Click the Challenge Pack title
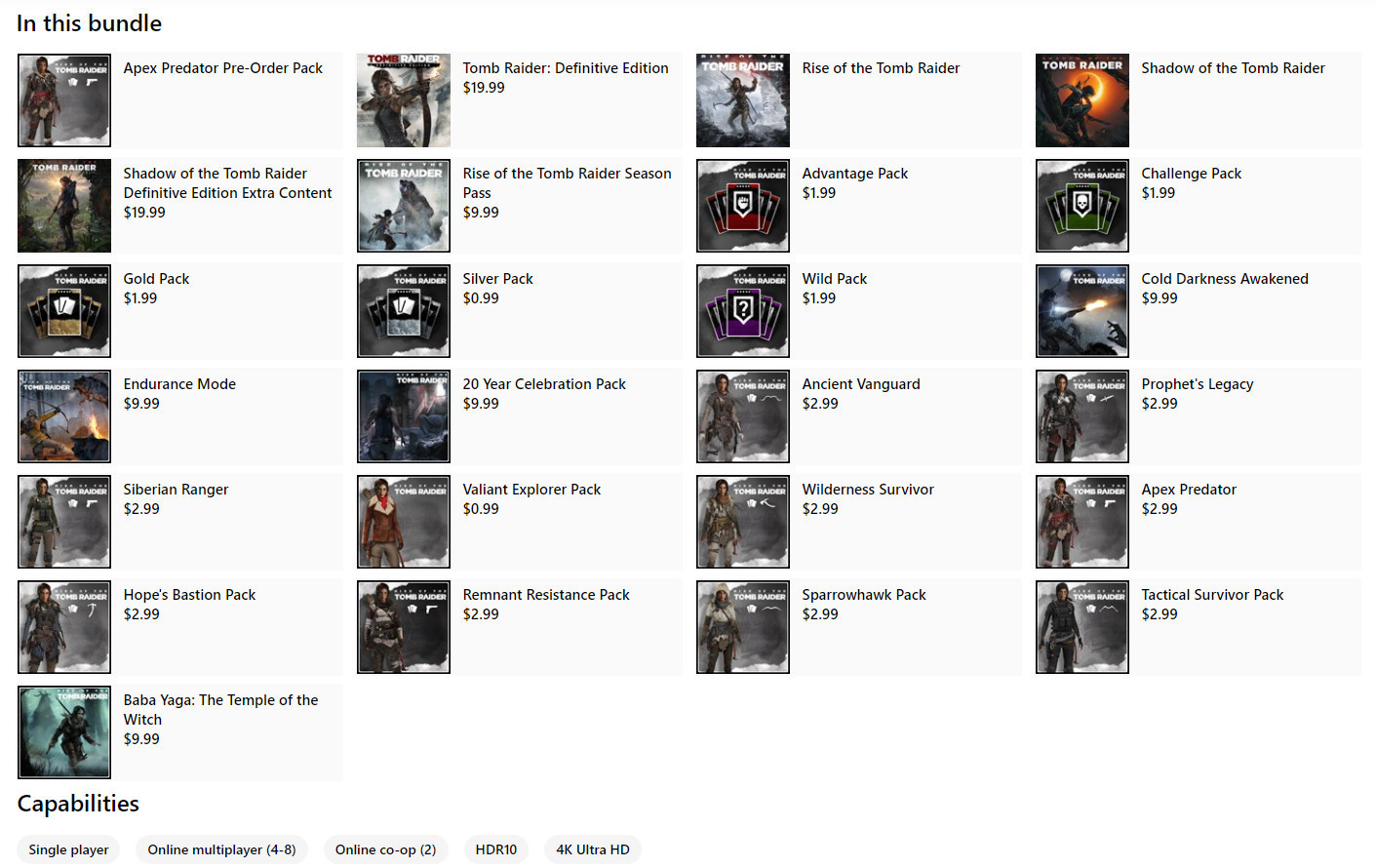This screenshot has width=1376, height=868. point(1192,174)
